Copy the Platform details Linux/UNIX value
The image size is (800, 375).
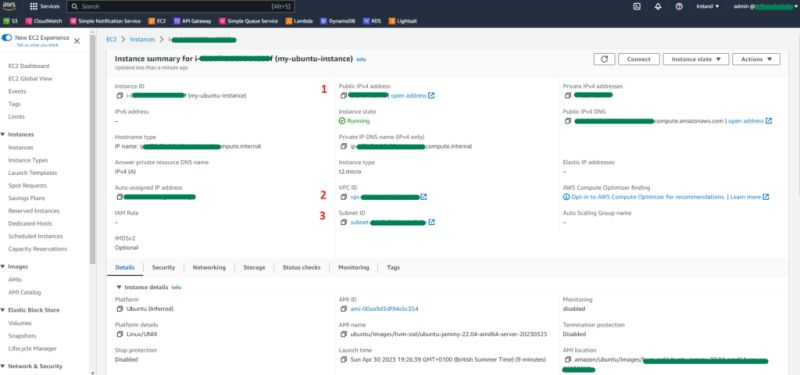(x=119, y=334)
